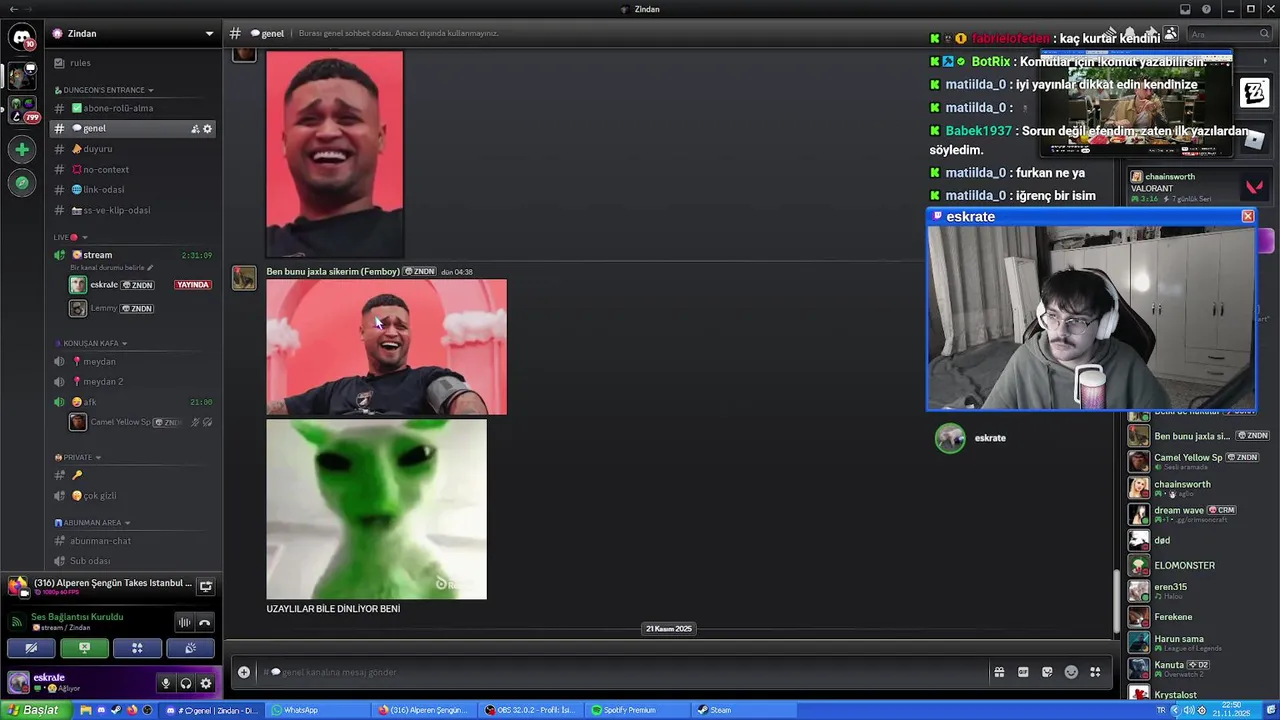Open the soundboard button in voice panel
This screenshot has height=720, width=1280.
tap(190, 648)
